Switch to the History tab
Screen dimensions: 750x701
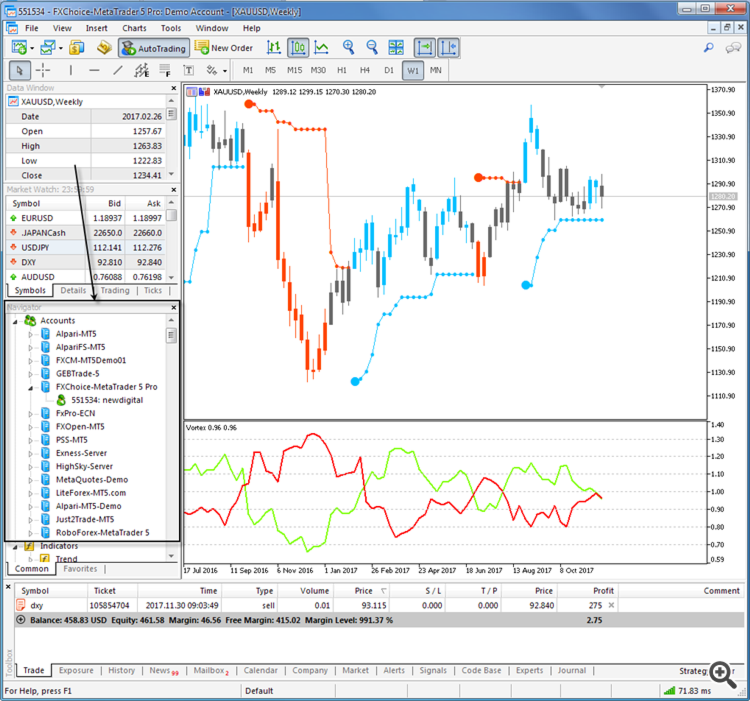[121, 670]
